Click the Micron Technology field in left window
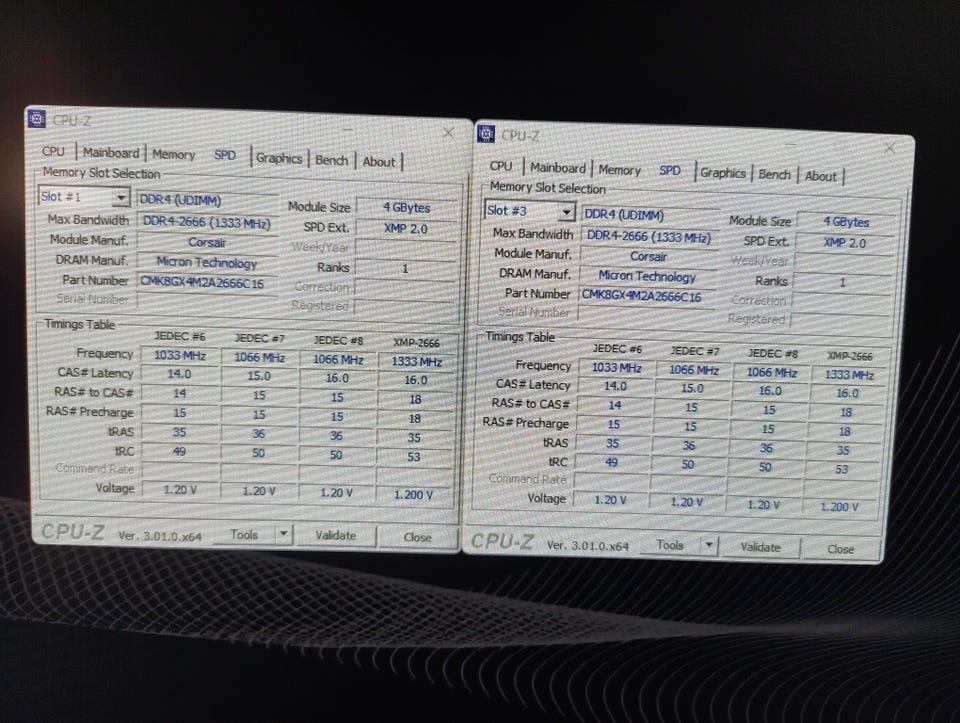This screenshot has height=723, width=960. pos(207,263)
